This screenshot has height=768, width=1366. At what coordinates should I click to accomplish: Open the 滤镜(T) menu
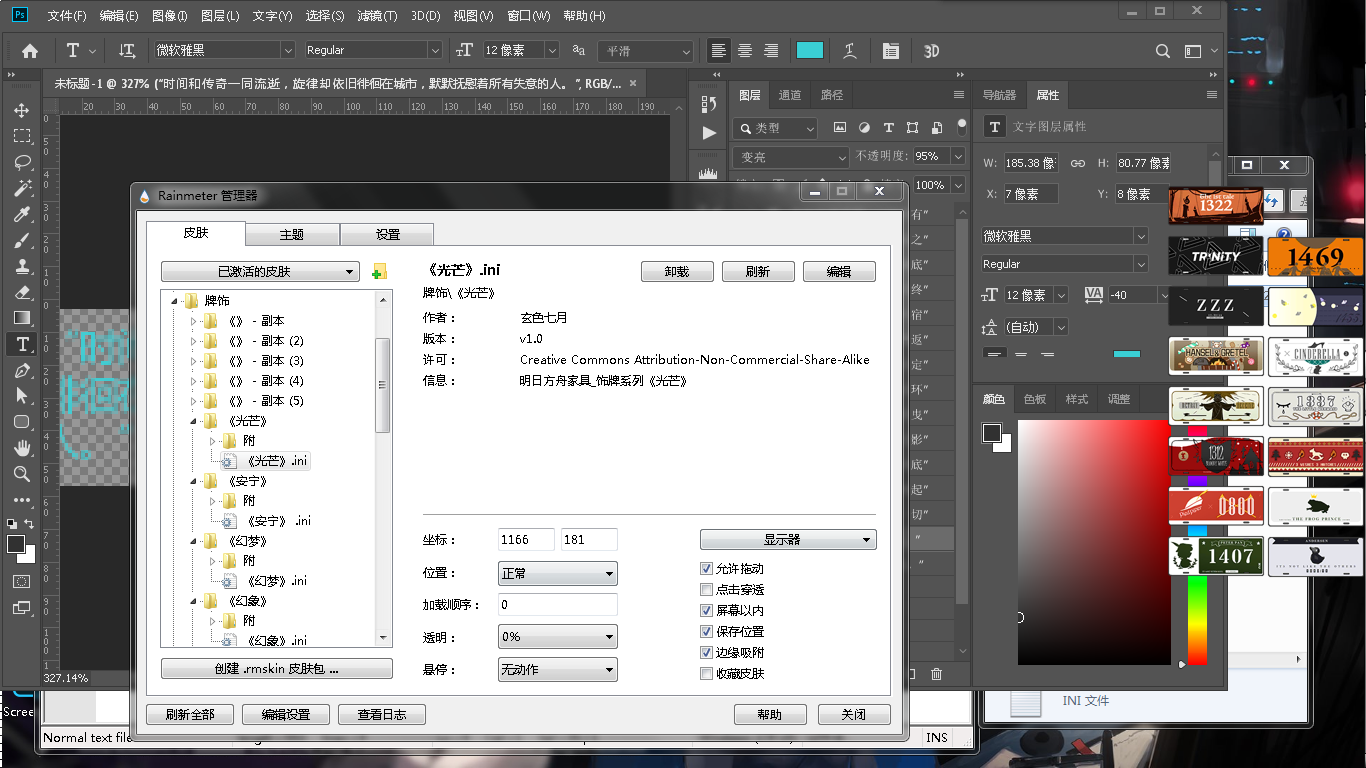point(377,16)
